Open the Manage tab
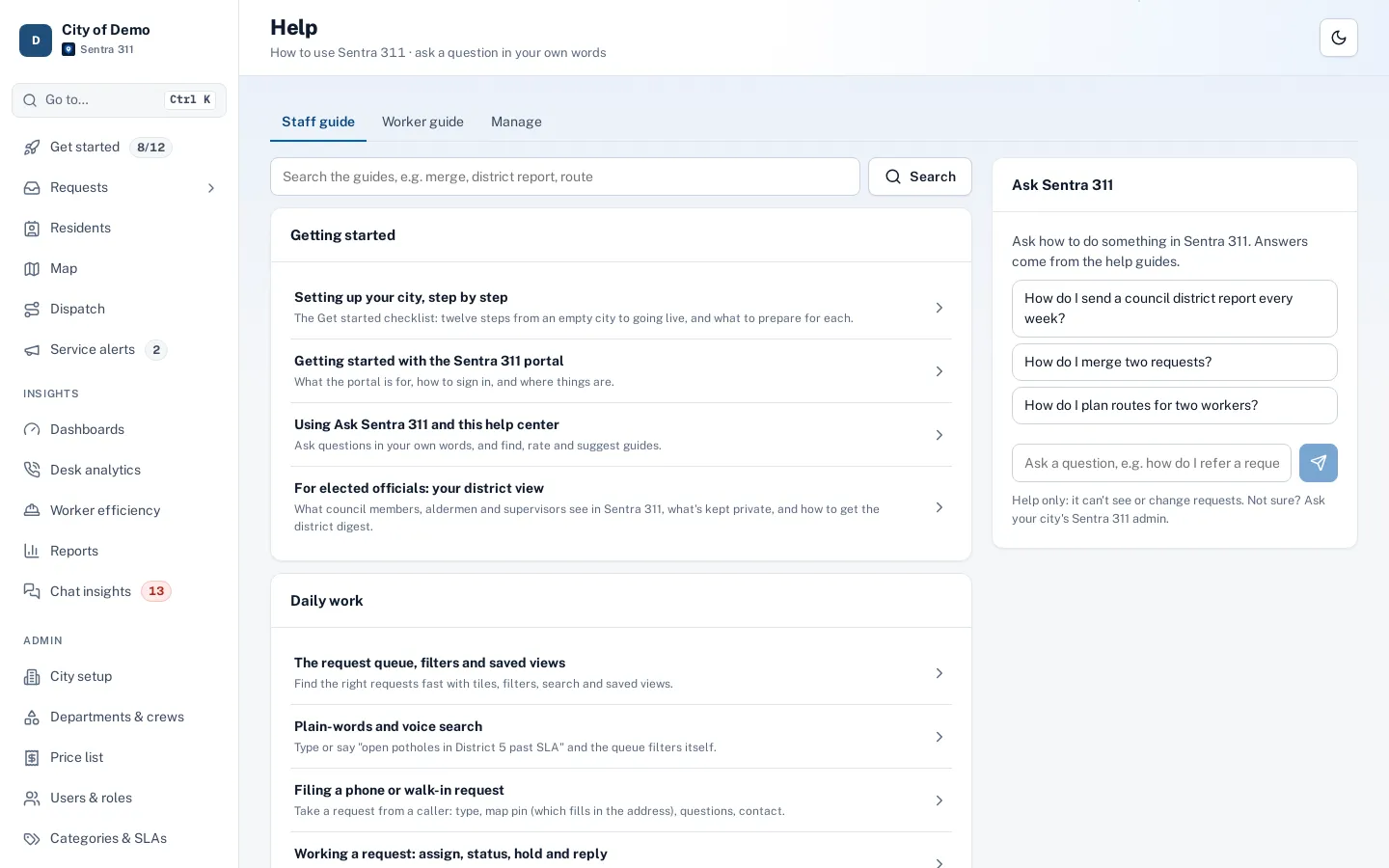This screenshot has width=1389, height=868. (516, 122)
